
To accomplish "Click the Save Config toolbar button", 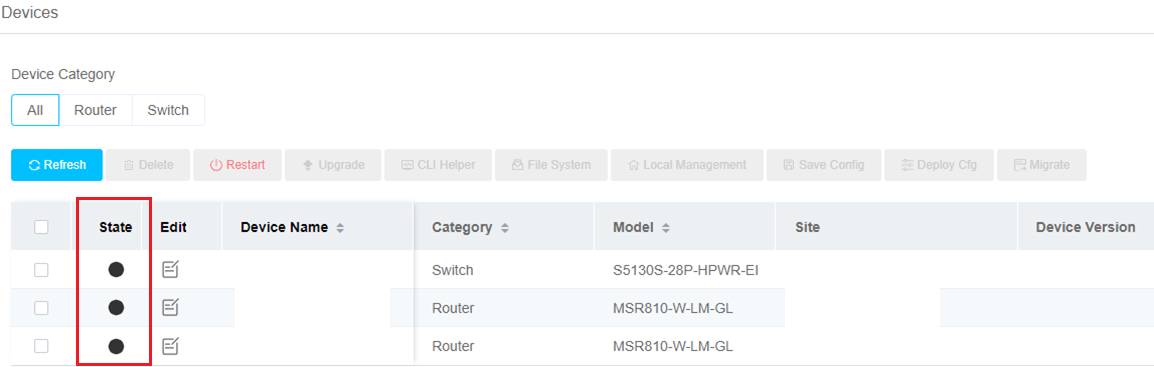I will (823, 165).
